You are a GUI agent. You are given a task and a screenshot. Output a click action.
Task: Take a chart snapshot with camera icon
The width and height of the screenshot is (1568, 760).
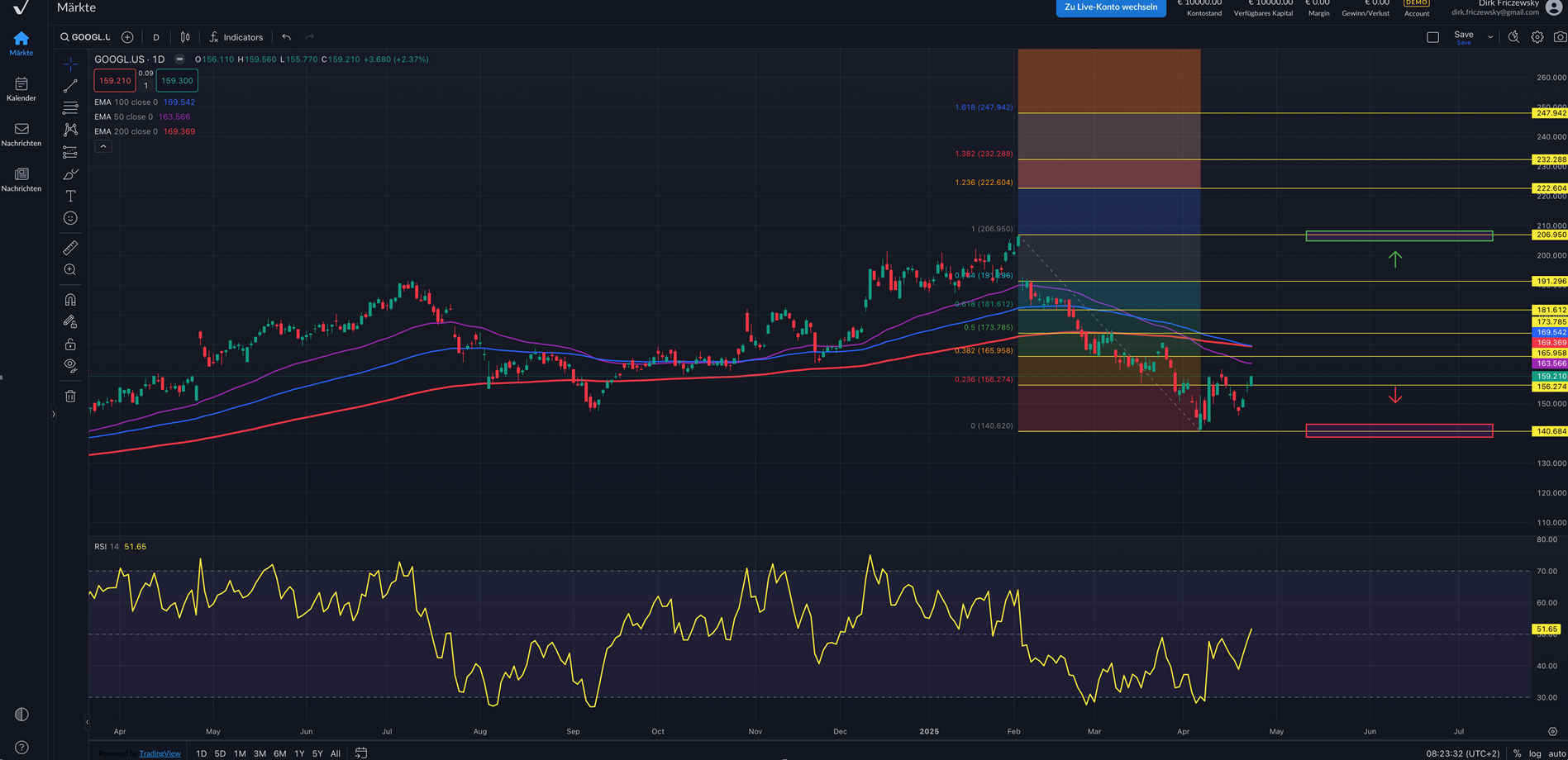(x=1560, y=37)
